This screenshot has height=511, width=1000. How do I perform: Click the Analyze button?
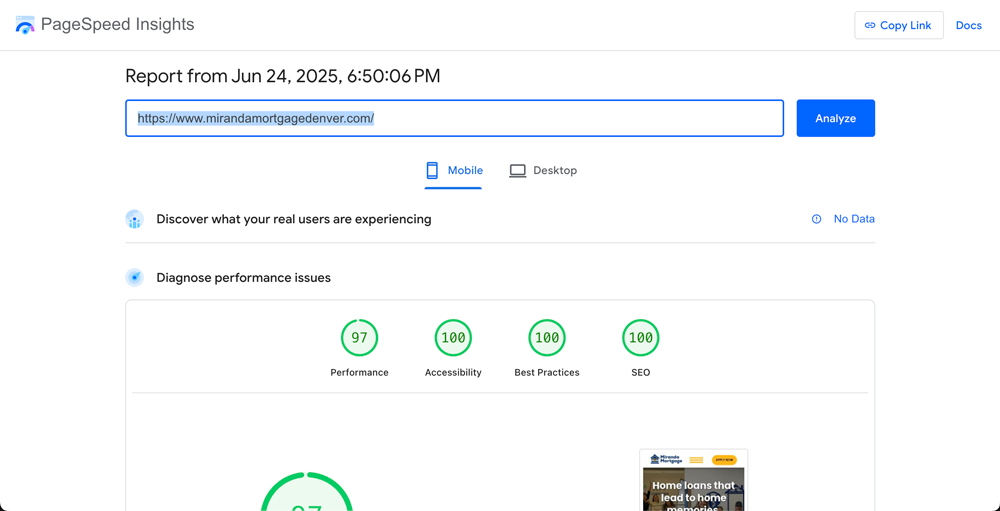click(835, 118)
